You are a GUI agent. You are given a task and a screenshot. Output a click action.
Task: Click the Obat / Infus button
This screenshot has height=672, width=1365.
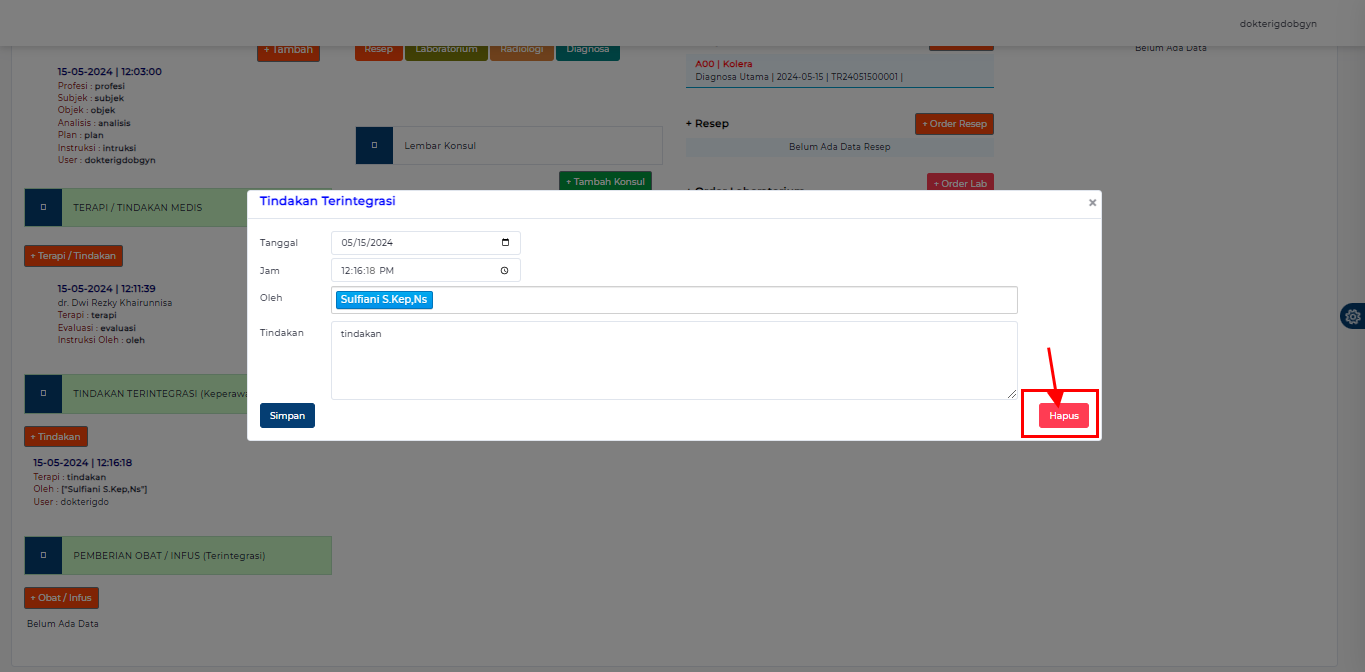coord(60,597)
